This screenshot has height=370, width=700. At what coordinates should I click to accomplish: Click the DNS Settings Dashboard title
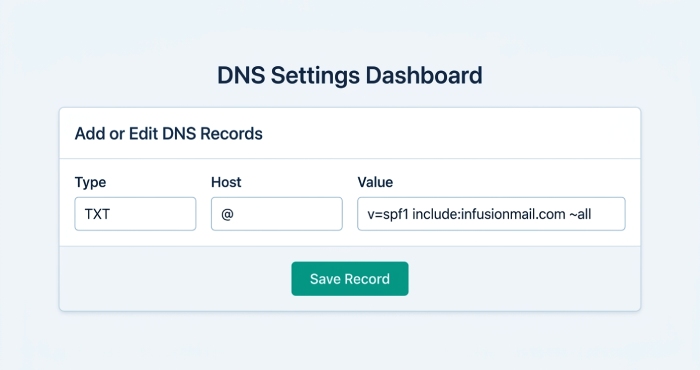(x=350, y=75)
